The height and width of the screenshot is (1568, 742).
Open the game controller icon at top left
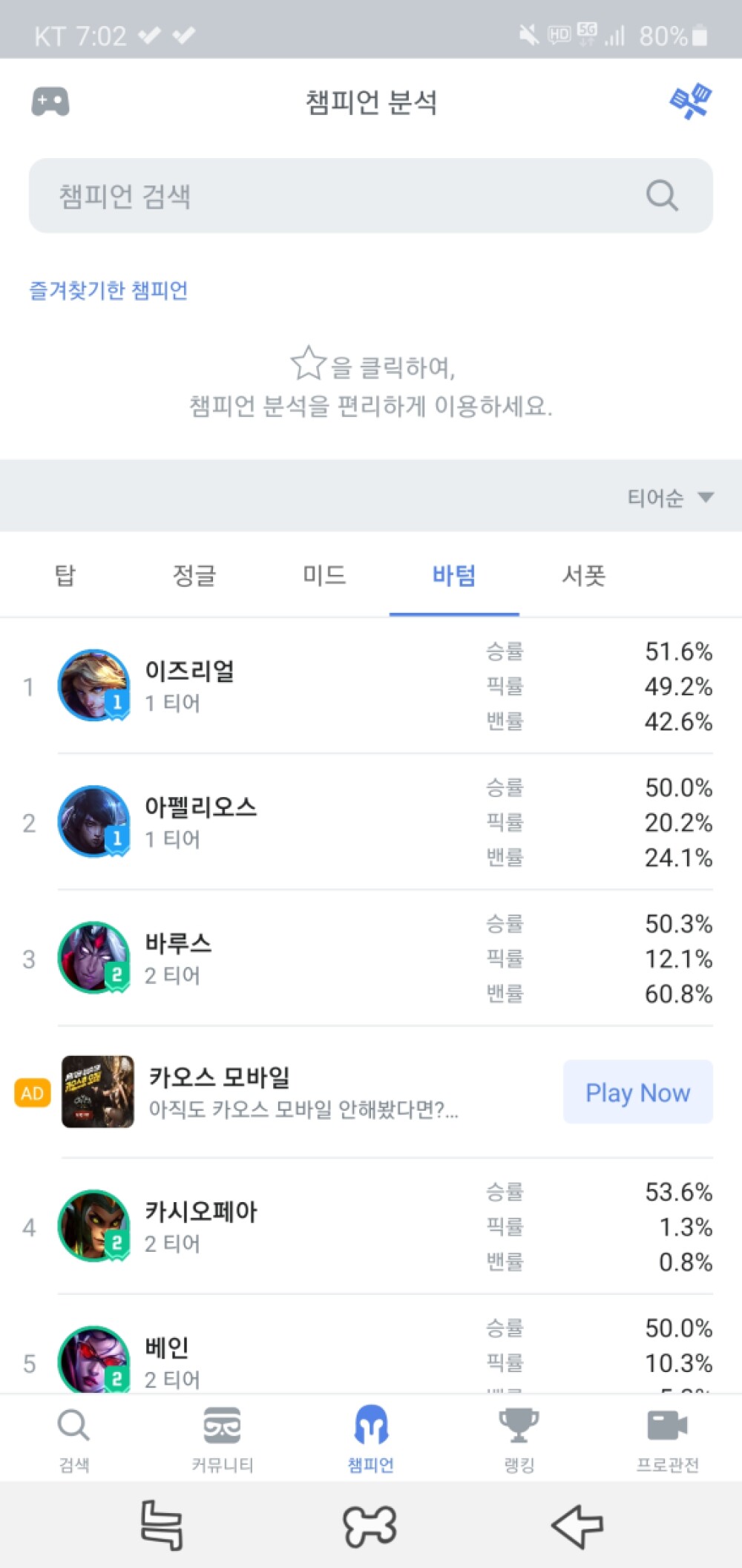50,102
